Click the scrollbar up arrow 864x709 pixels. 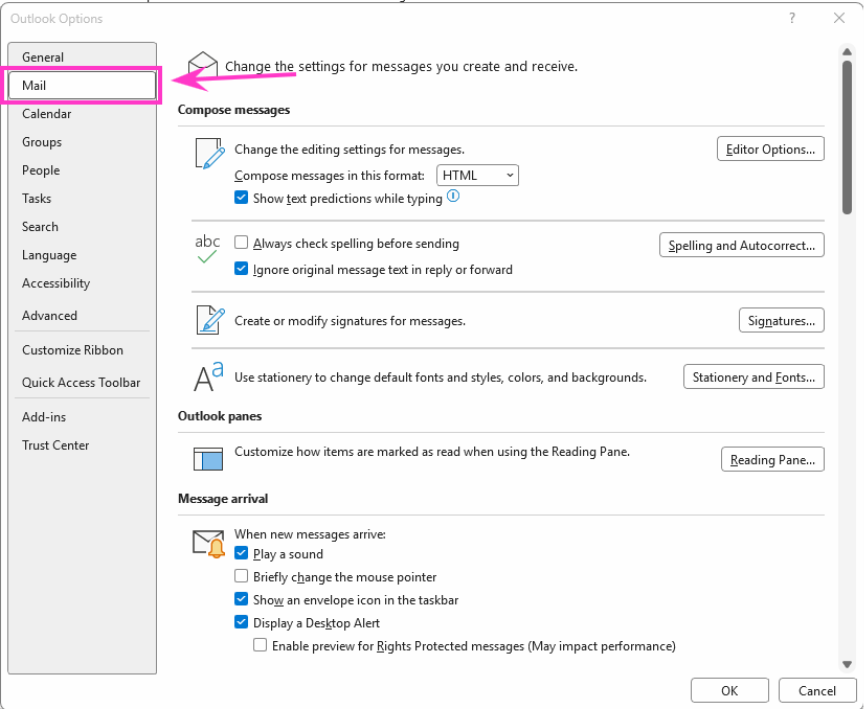[847, 52]
